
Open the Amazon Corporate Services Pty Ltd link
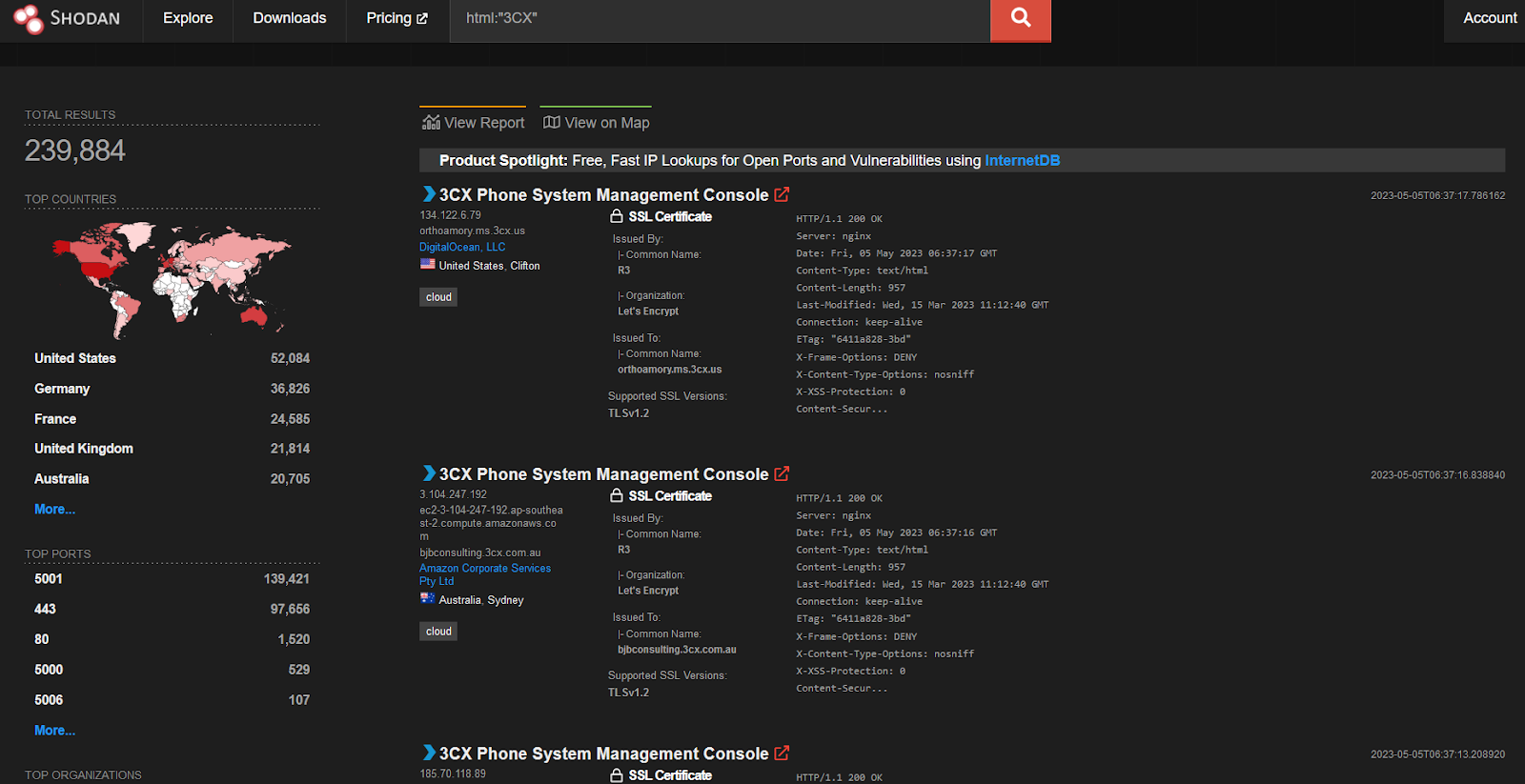[485, 574]
